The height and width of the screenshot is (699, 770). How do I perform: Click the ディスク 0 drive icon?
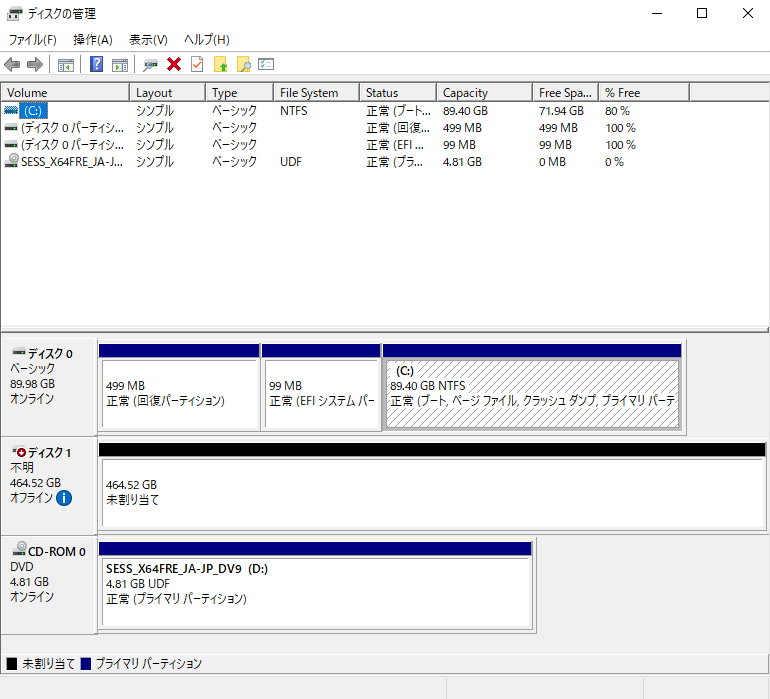pyautogui.click(x=19, y=352)
